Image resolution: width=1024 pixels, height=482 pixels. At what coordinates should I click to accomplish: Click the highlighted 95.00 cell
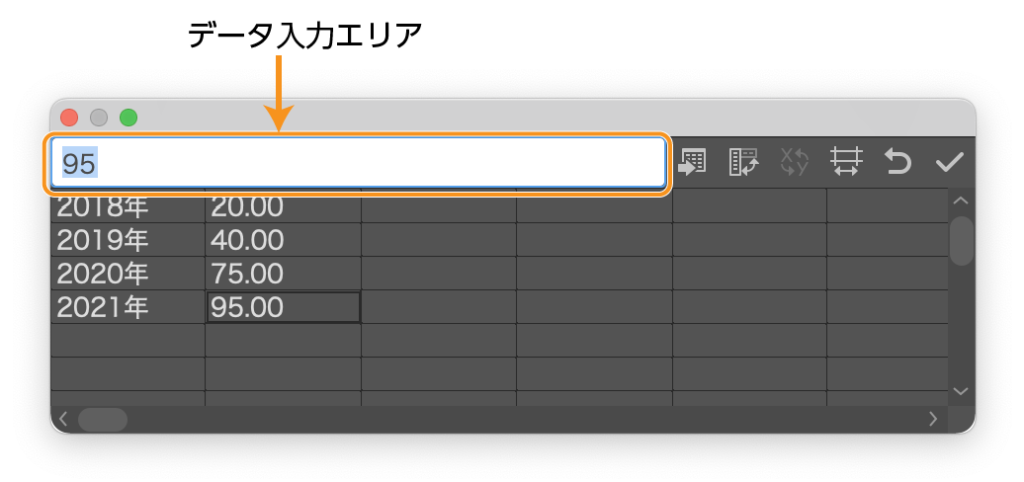282,308
